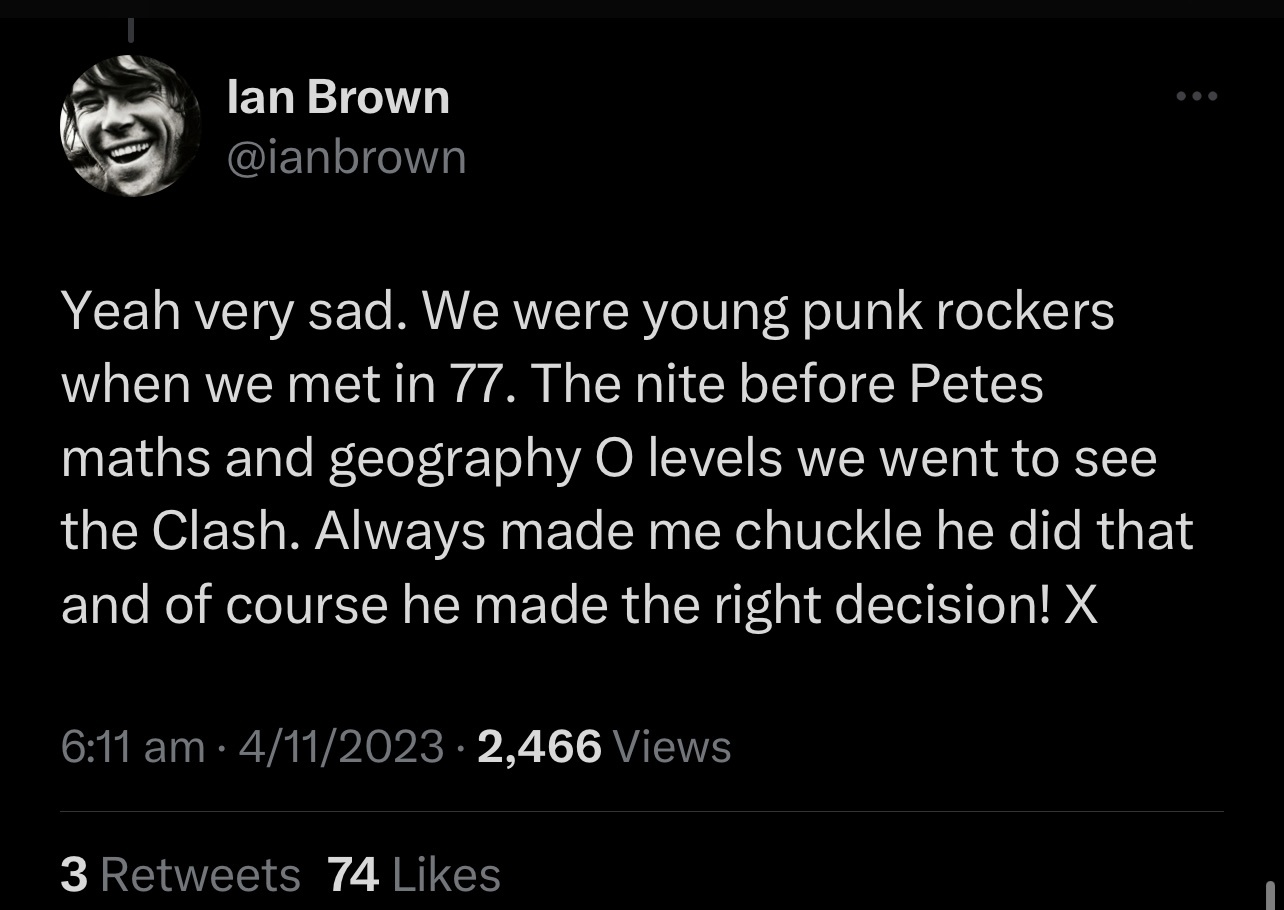This screenshot has height=910, width=1284.
Task: Click the bold number 74 beside Likes
Action: (353, 875)
